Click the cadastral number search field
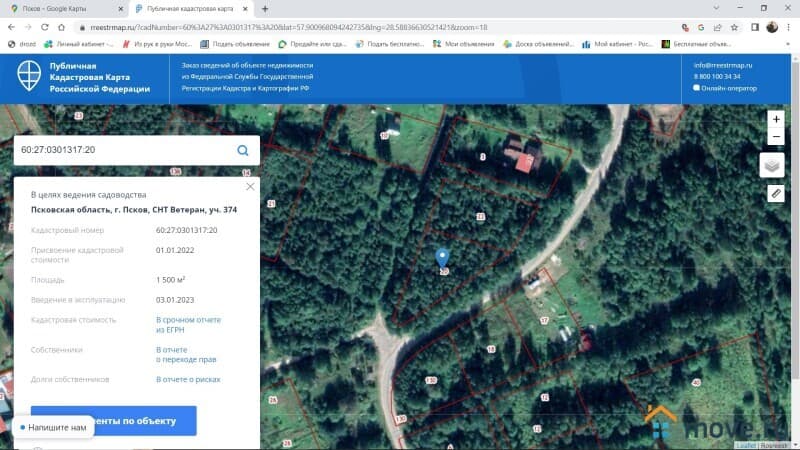The image size is (800, 450). click(125, 150)
